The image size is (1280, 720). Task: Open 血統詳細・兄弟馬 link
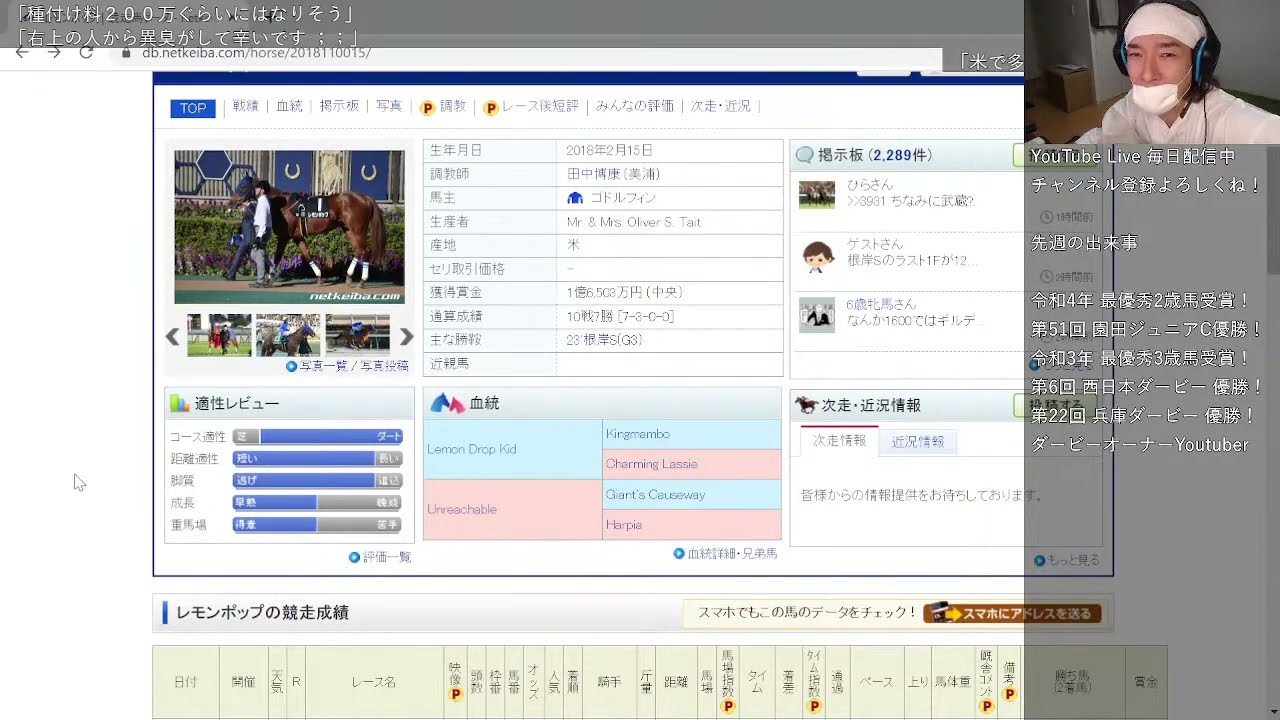tap(732, 553)
